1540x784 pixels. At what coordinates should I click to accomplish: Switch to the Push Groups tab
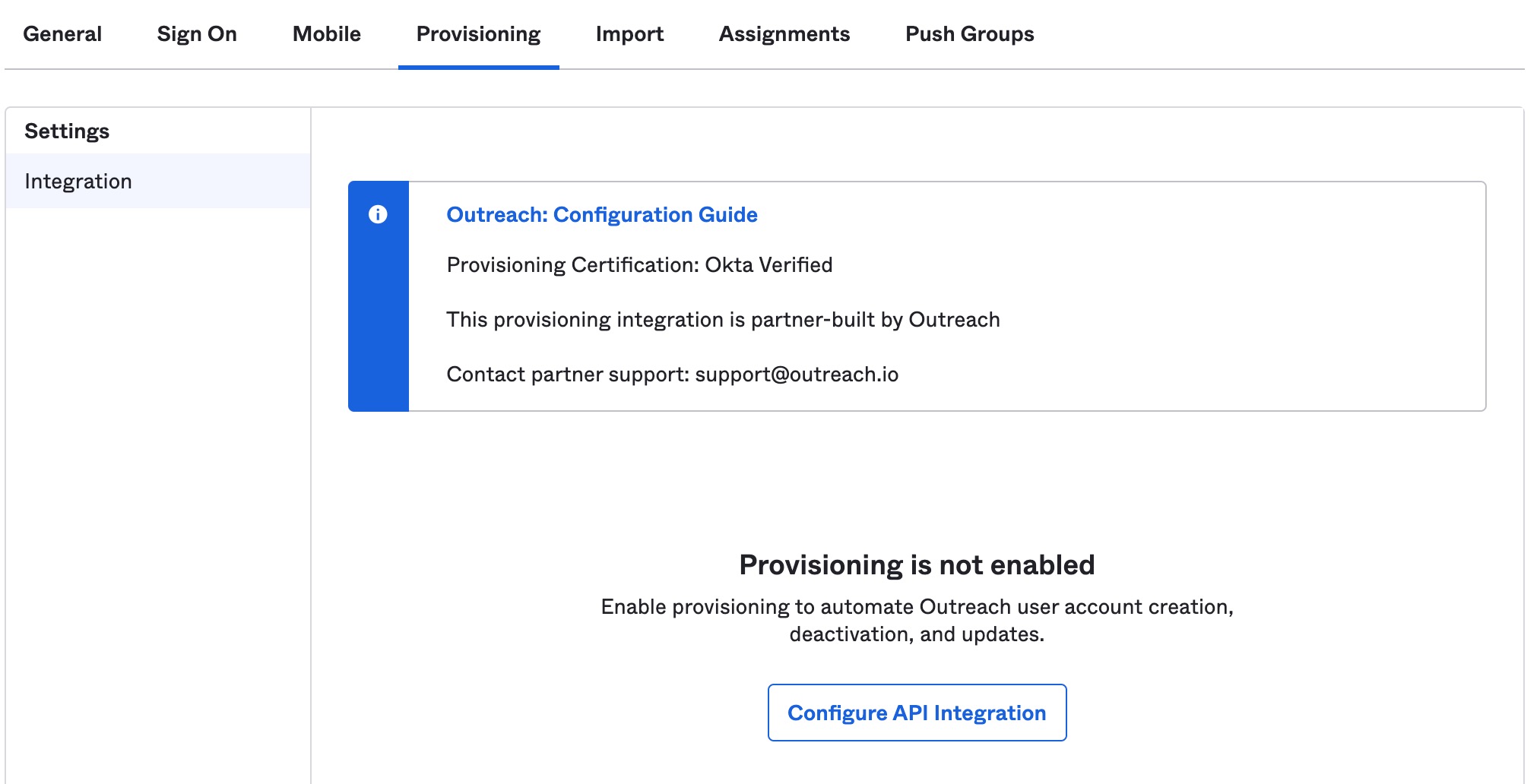(970, 34)
